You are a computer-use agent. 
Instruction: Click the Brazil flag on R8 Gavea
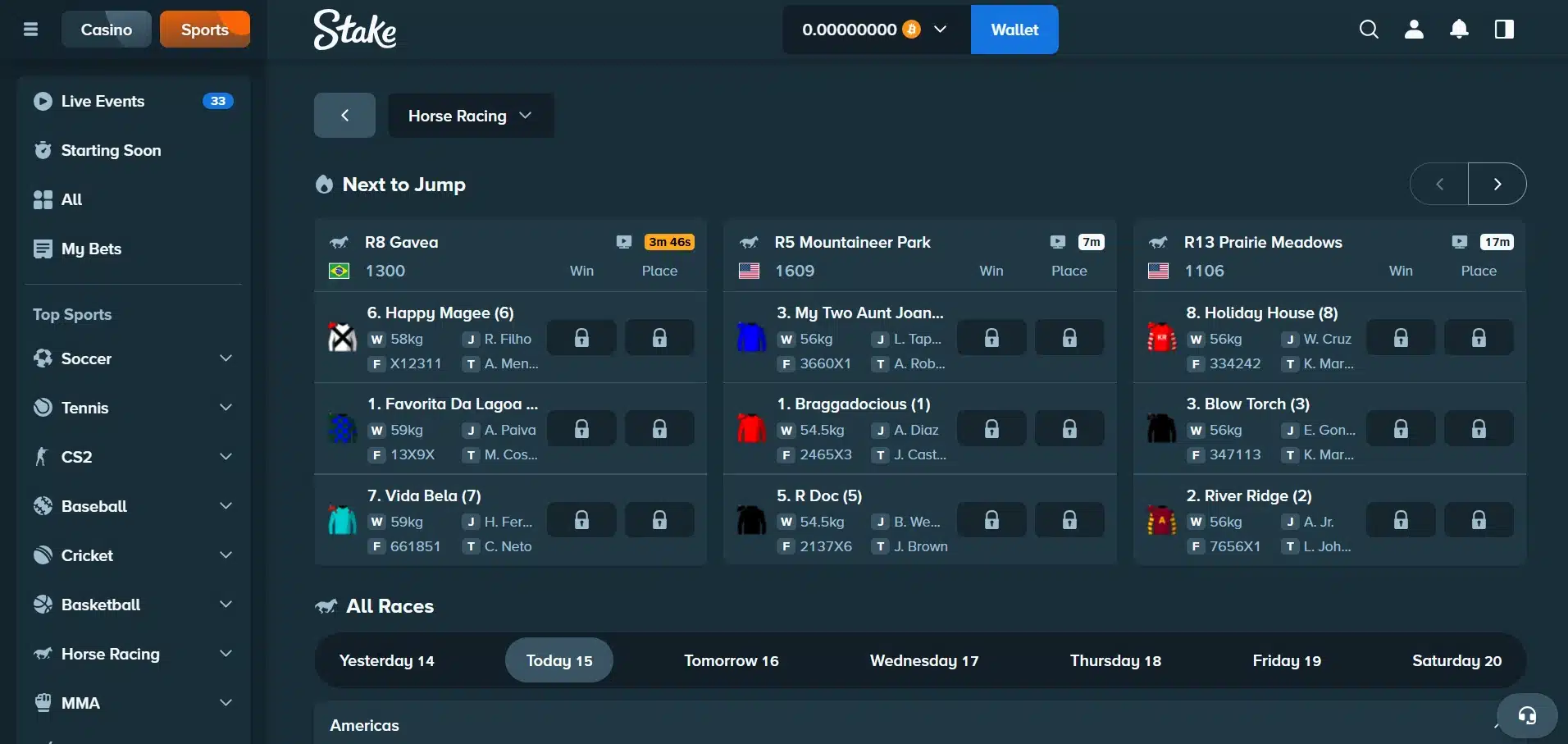coord(339,271)
